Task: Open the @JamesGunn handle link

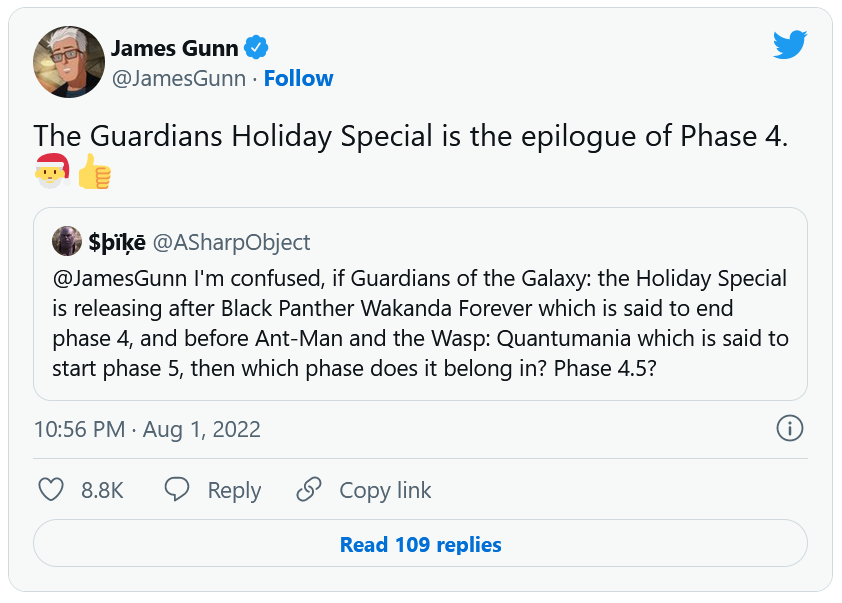Action: [x=178, y=78]
